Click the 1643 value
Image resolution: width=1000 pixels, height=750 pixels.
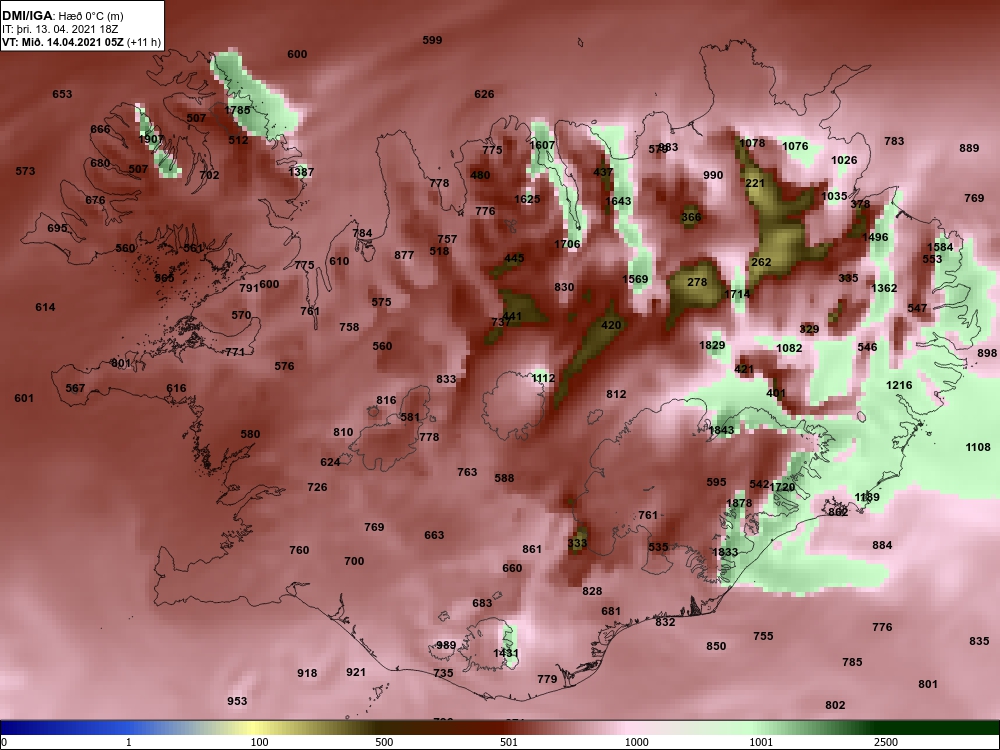pos(618,201)
